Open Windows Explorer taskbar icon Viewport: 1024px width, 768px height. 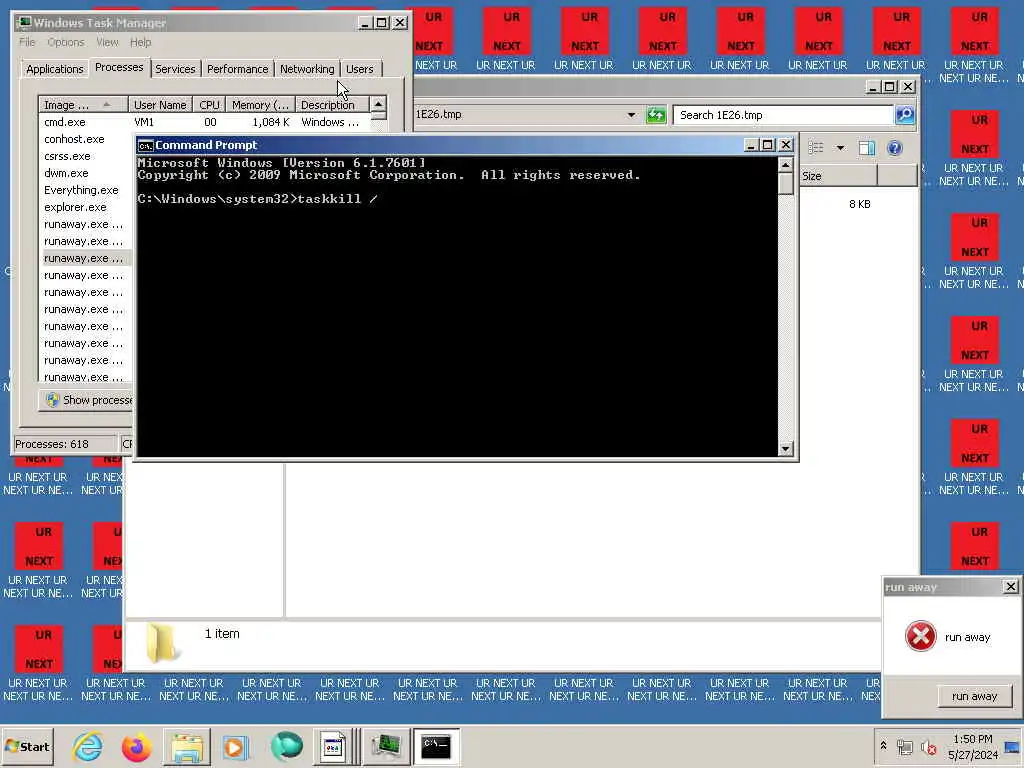click(187, 746)
